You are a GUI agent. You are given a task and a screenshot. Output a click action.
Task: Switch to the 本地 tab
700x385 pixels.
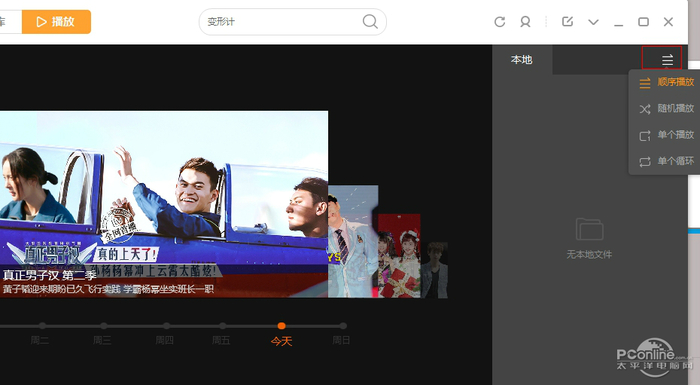522,60
